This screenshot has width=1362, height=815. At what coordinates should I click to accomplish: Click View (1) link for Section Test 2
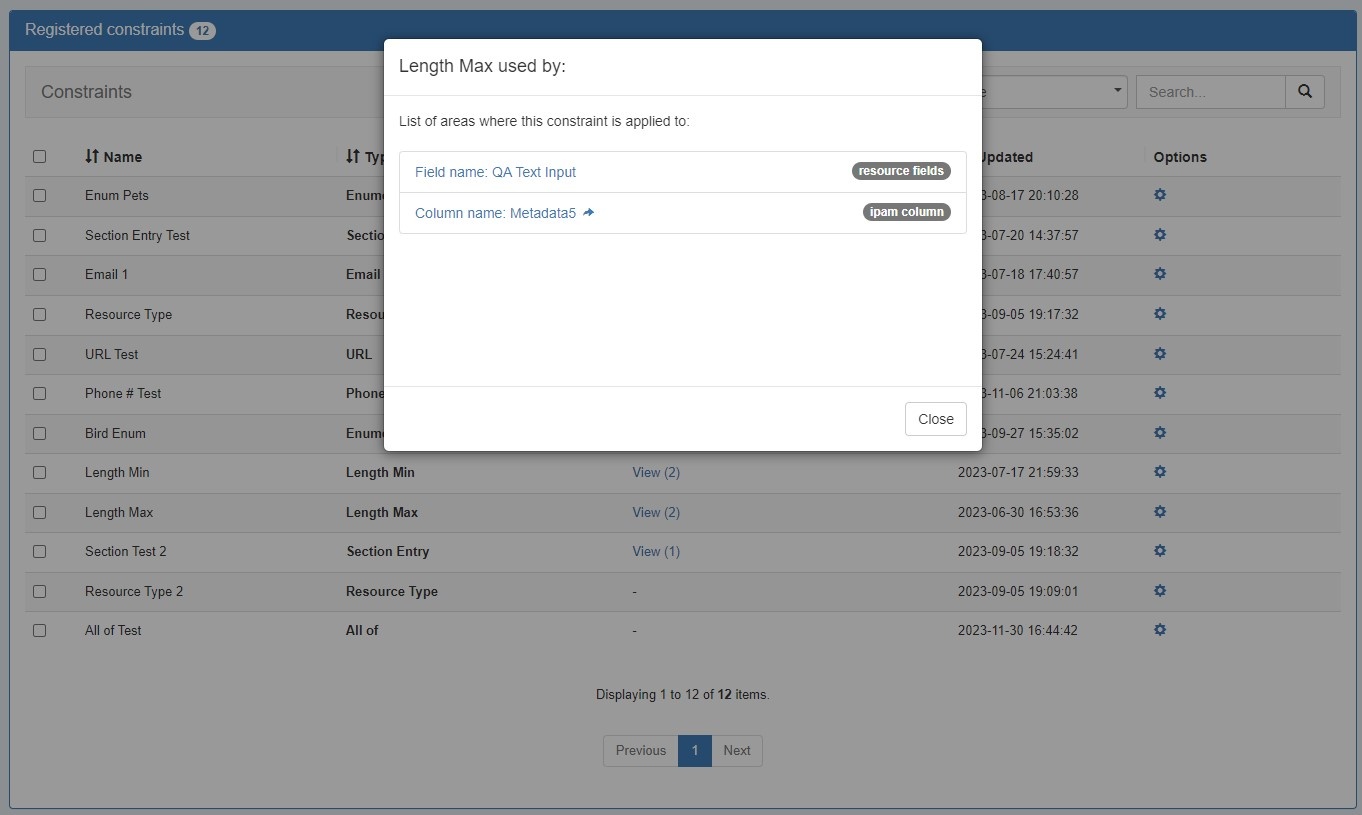click(656, 551)
